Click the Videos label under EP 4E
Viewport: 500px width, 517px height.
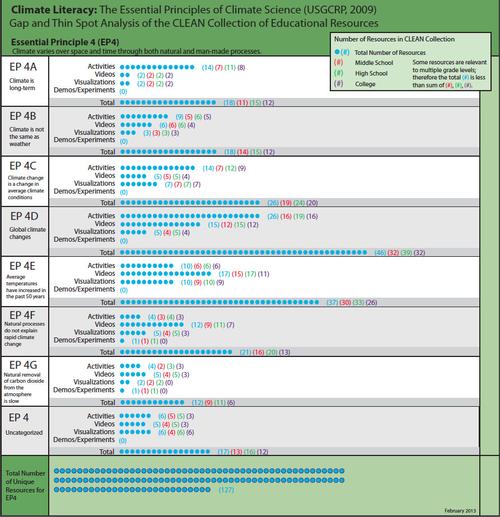105,273
